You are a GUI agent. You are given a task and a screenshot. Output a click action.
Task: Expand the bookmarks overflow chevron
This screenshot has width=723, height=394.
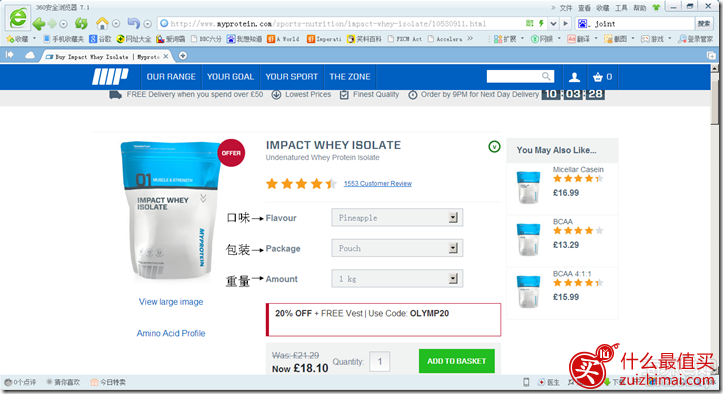pos(470,39)
